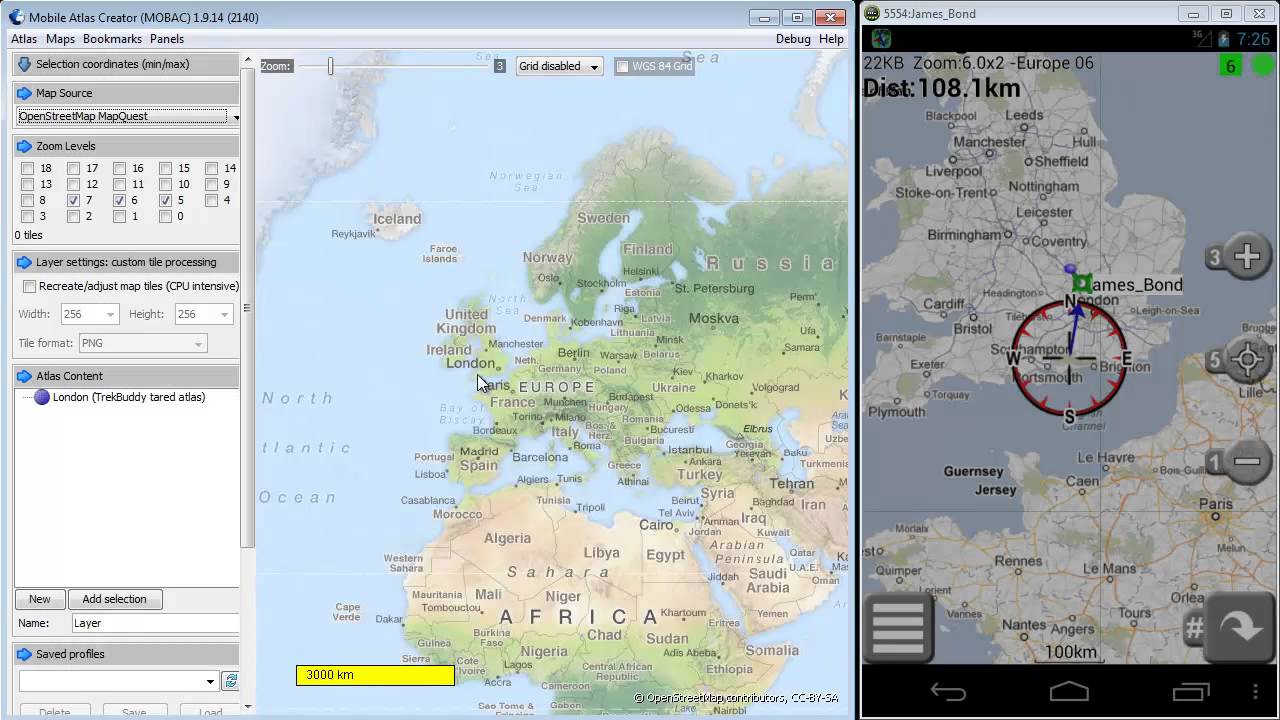Screen dimensions: 1280x720
Task: Open the tile Height dropdown
Action: pos(203,314)
